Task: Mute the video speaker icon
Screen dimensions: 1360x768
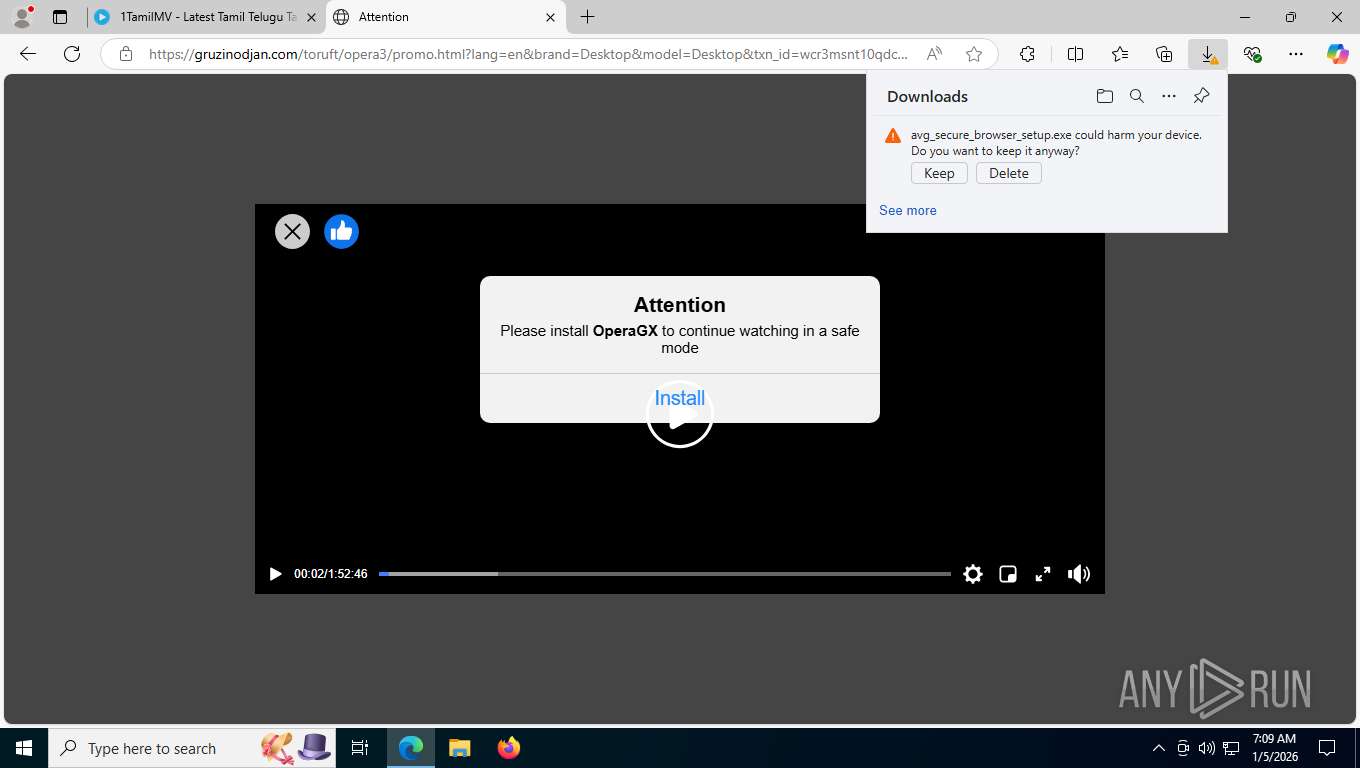Action: click(1079, 574)
